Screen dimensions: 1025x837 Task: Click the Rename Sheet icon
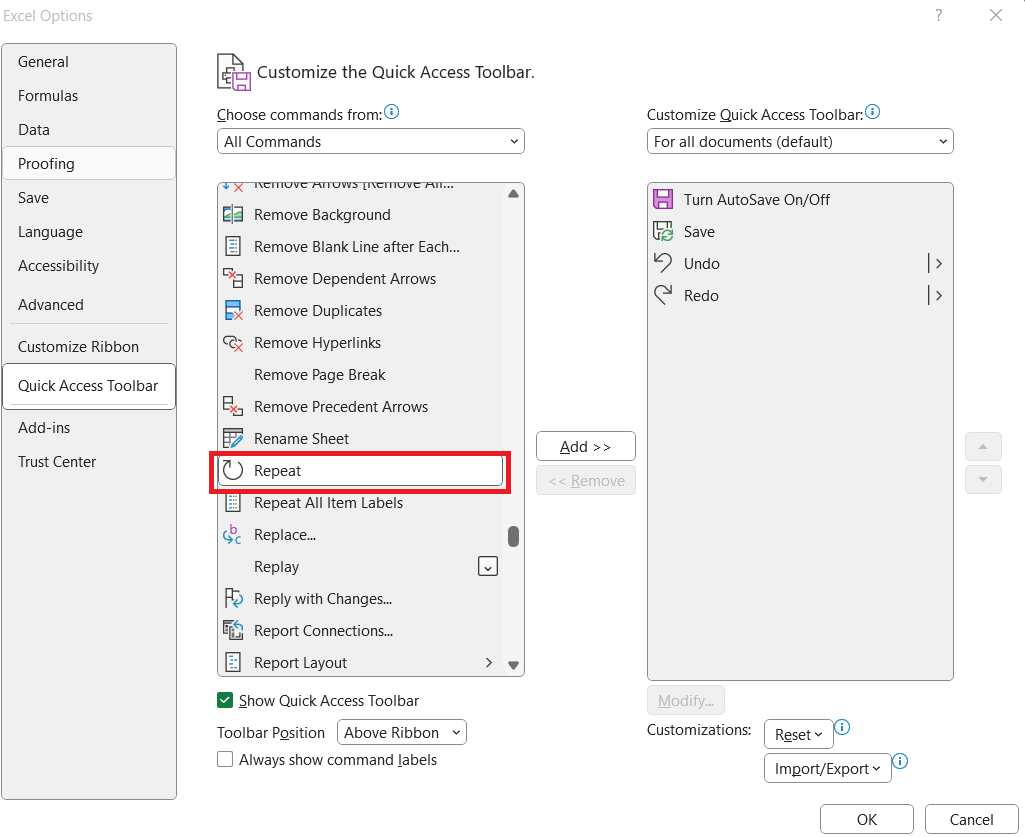[233, 439]
